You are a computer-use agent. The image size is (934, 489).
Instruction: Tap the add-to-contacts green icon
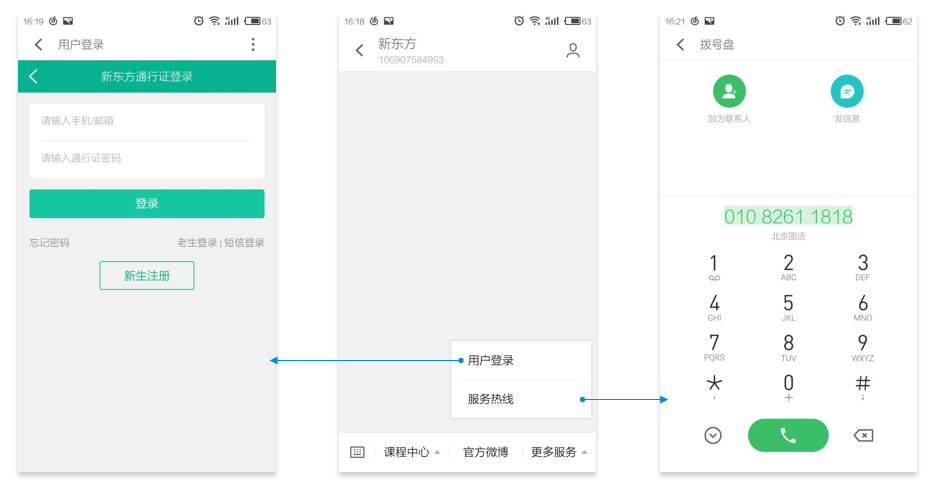coord(729,91)
